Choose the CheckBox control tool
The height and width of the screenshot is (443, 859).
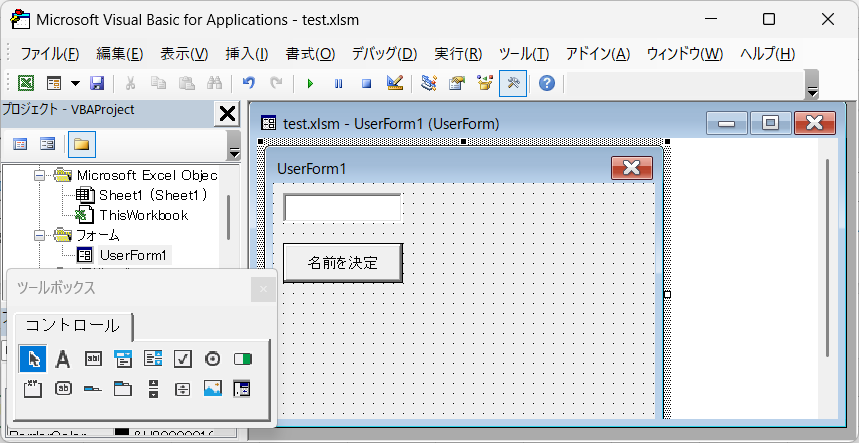pyautogui.click(x=183, y=359)
